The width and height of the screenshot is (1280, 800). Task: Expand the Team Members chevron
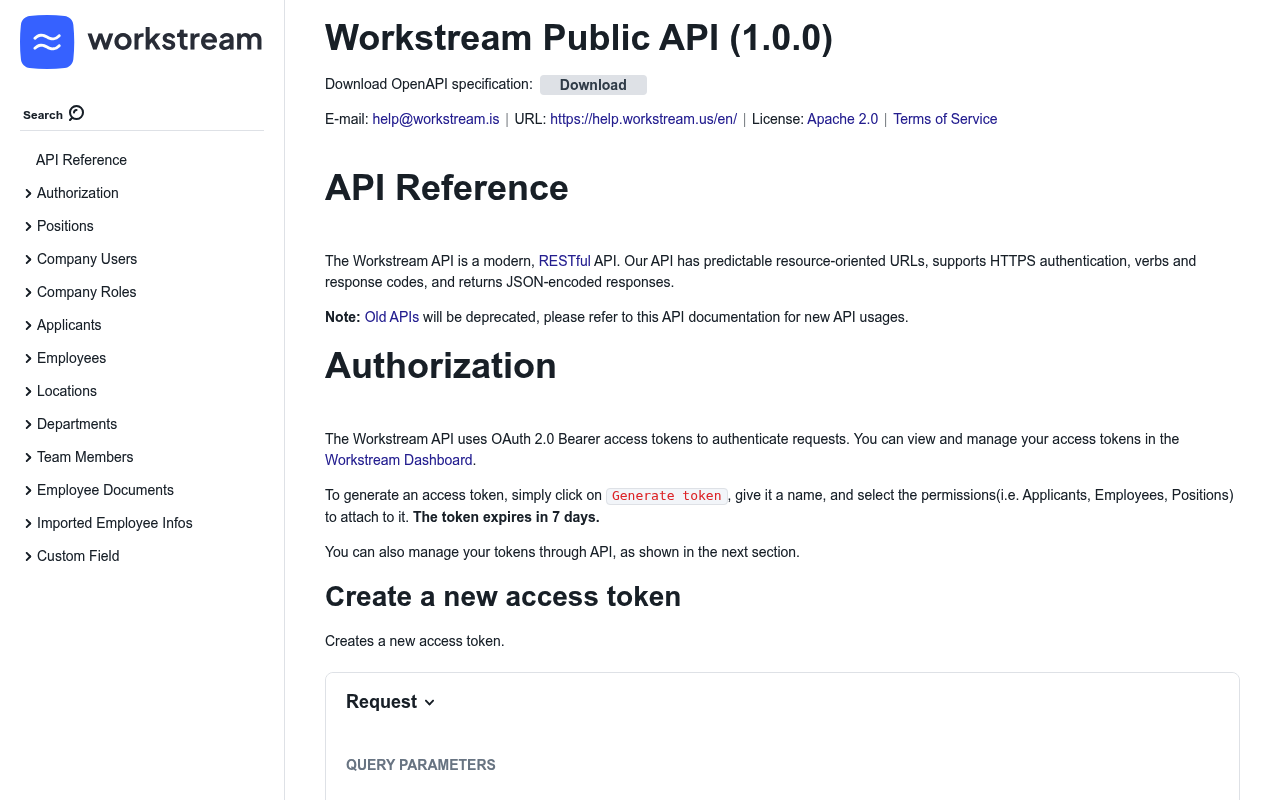coord(28,458)
